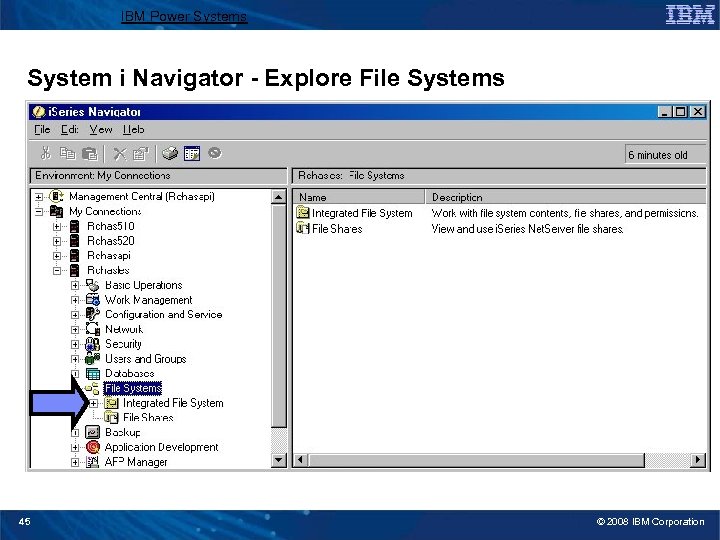This screenshot has width=720, height=540.
Task: Click the horizontal scrollbar thumb in right pane
Action: click(476, 460)
